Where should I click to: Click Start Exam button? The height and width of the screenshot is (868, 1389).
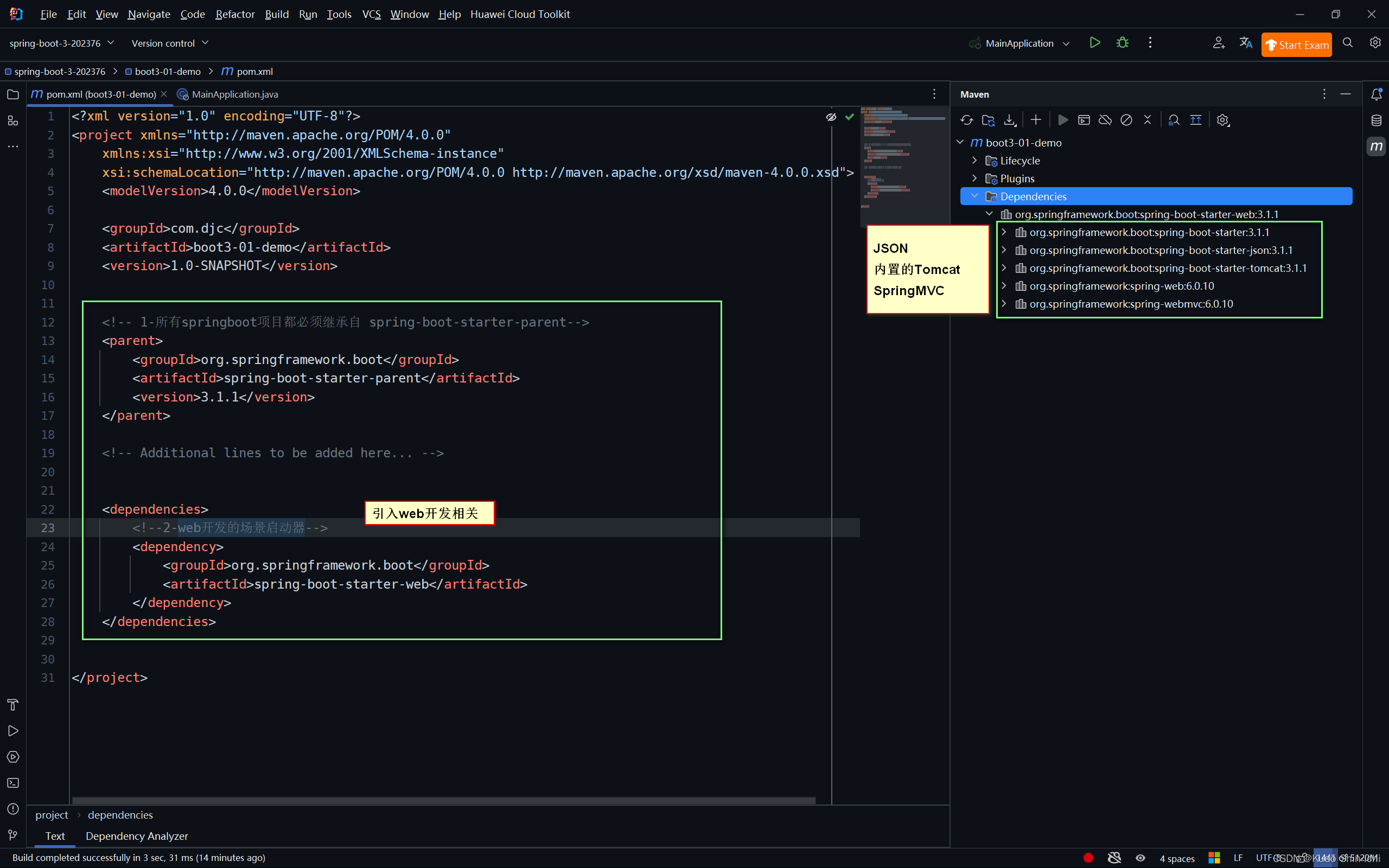click(1297, 45)
